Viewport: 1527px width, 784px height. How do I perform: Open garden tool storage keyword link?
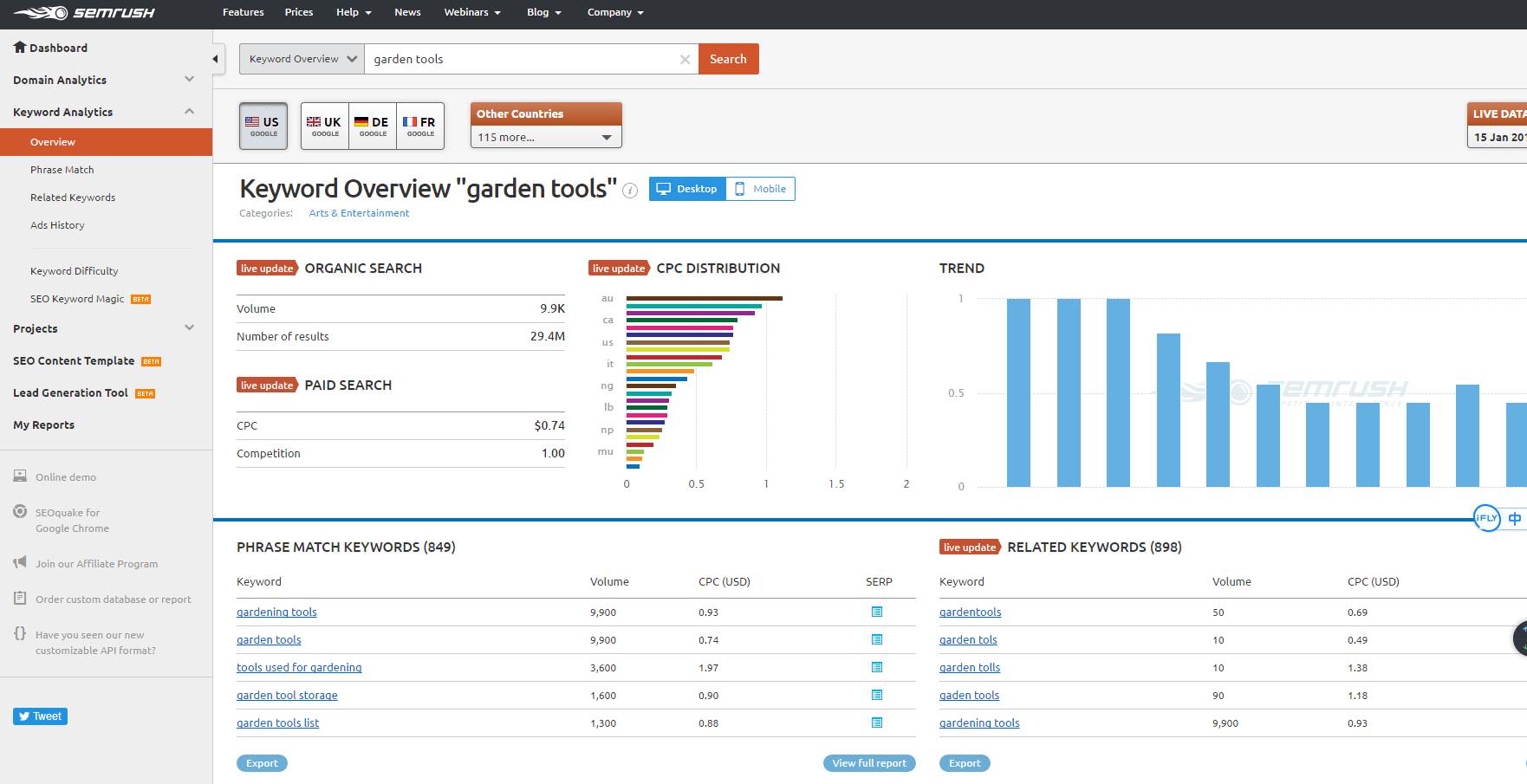[287, 696]
